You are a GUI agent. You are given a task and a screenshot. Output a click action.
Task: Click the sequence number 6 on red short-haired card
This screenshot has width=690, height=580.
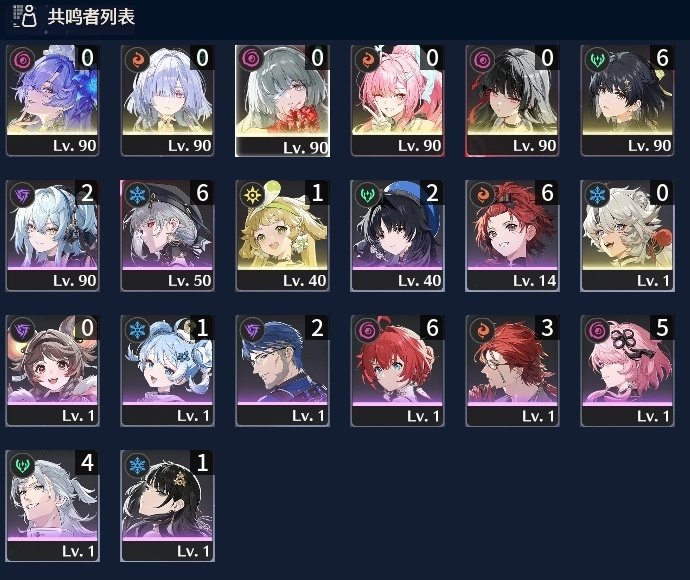coord(432,328)
